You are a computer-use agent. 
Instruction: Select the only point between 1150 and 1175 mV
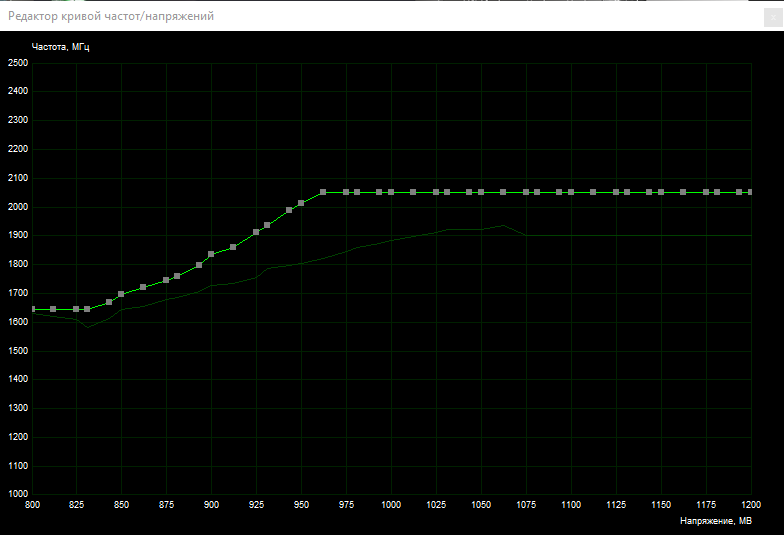683,192
